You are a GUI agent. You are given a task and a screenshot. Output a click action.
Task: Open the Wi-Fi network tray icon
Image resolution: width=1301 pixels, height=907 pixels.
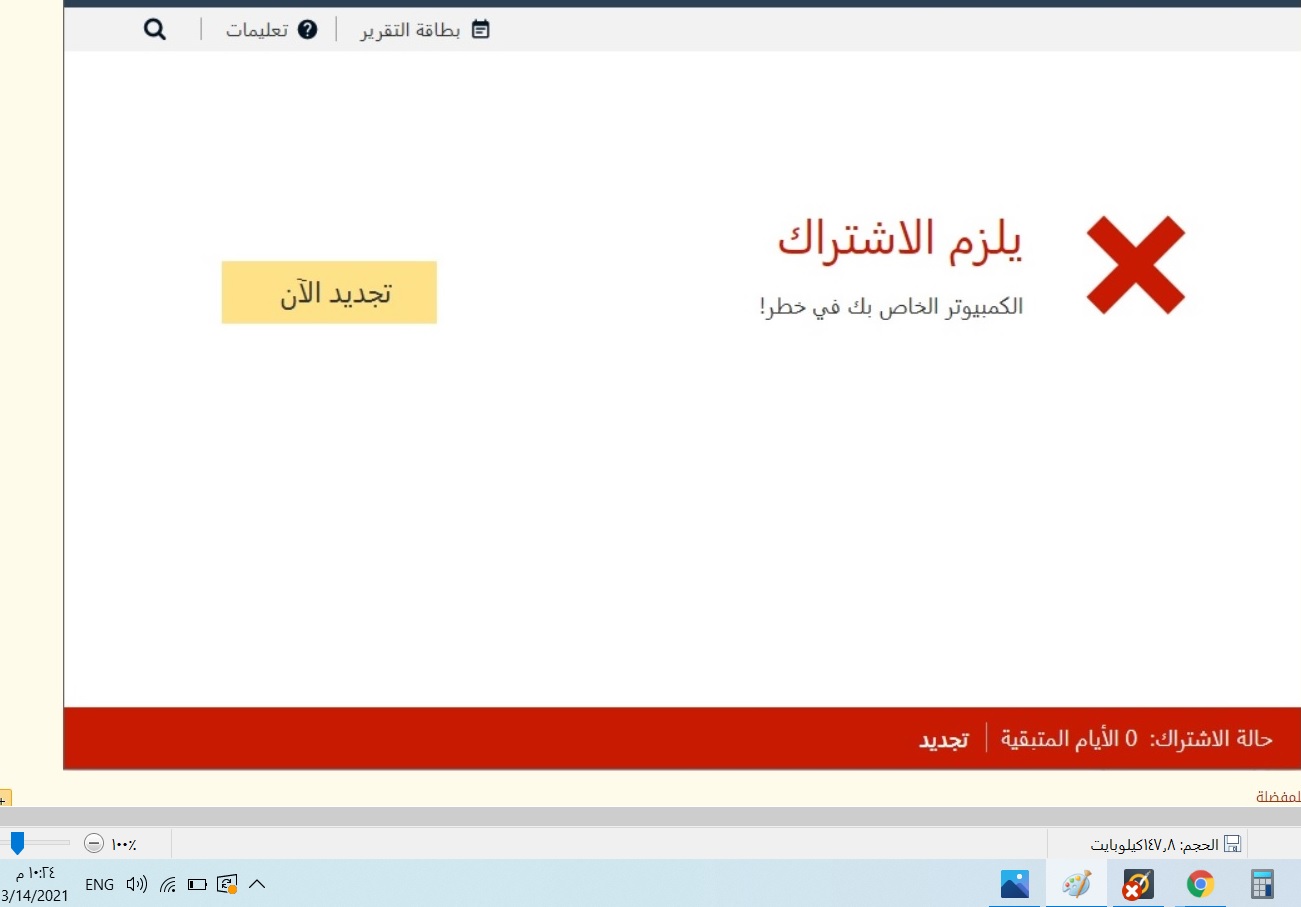pyautogui.click(x=168, y=884)
